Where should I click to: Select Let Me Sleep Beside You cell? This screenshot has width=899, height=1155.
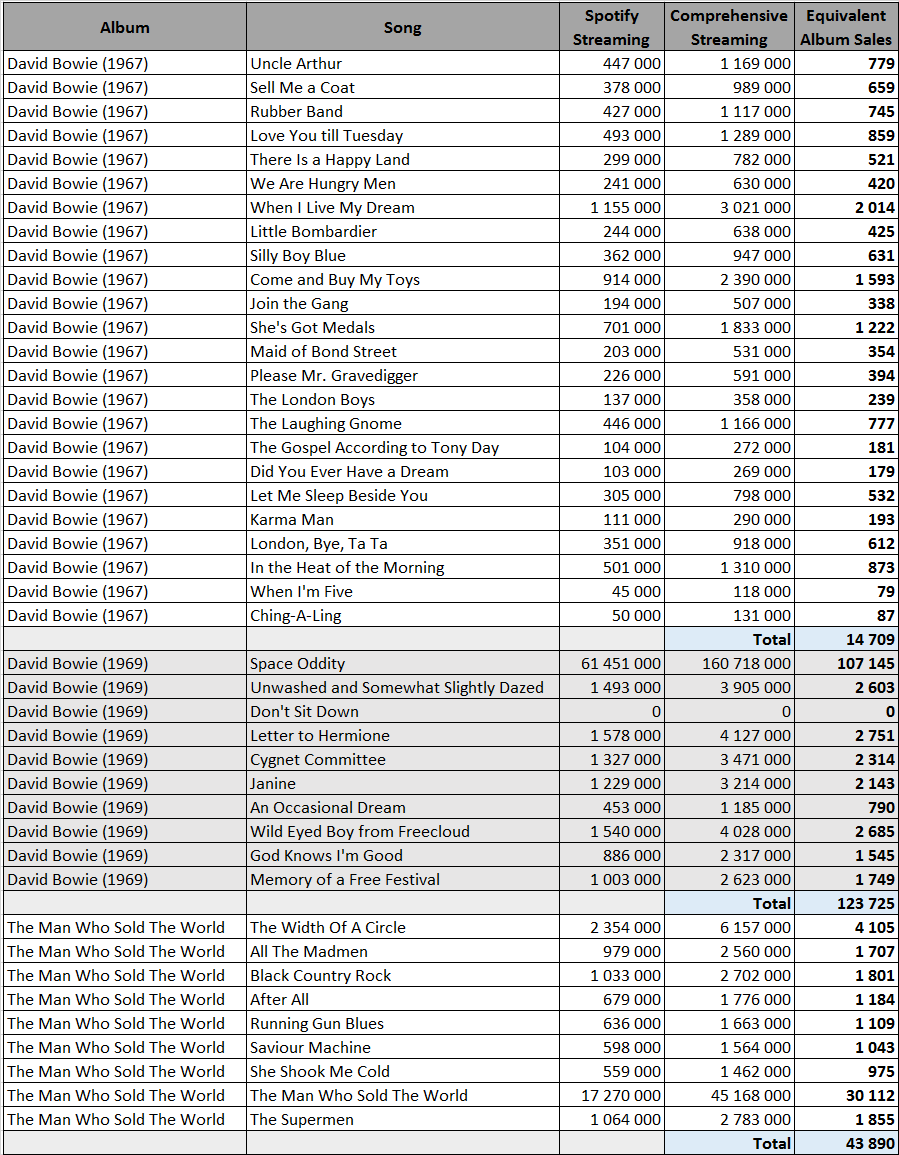402,496
